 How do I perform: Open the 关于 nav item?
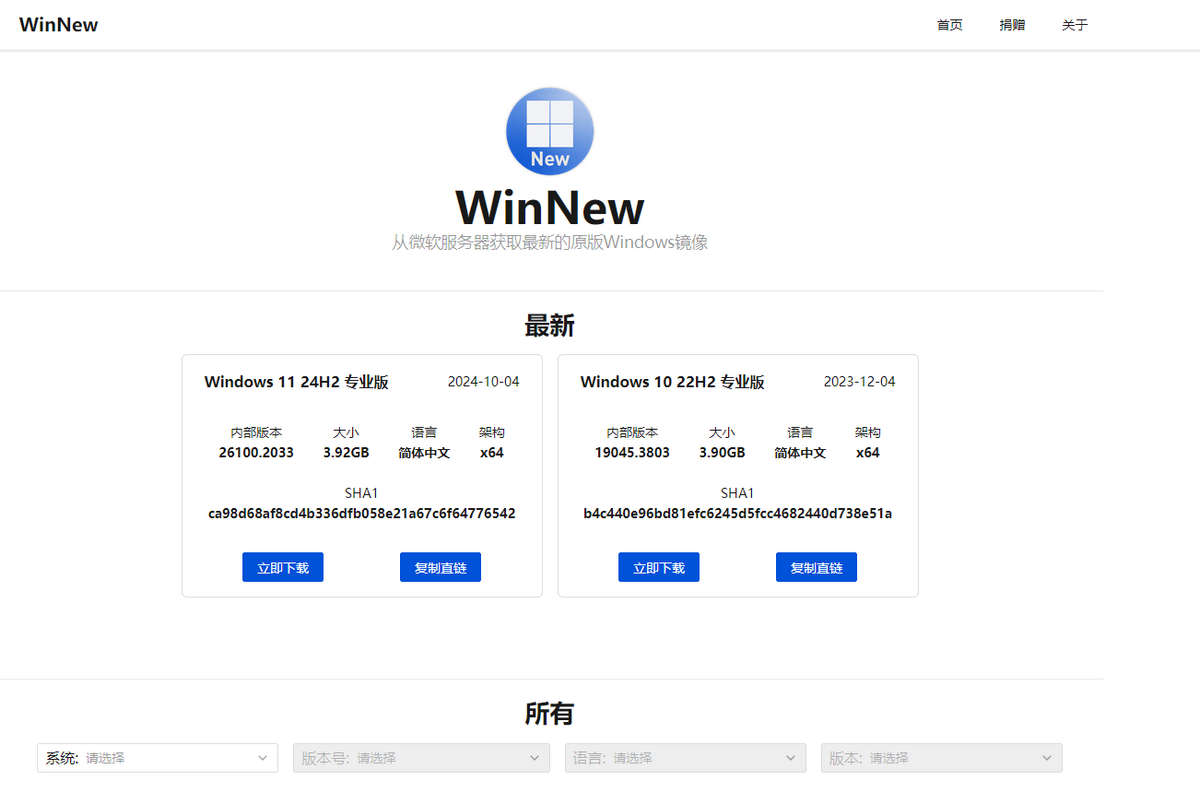pos(1075,25)
